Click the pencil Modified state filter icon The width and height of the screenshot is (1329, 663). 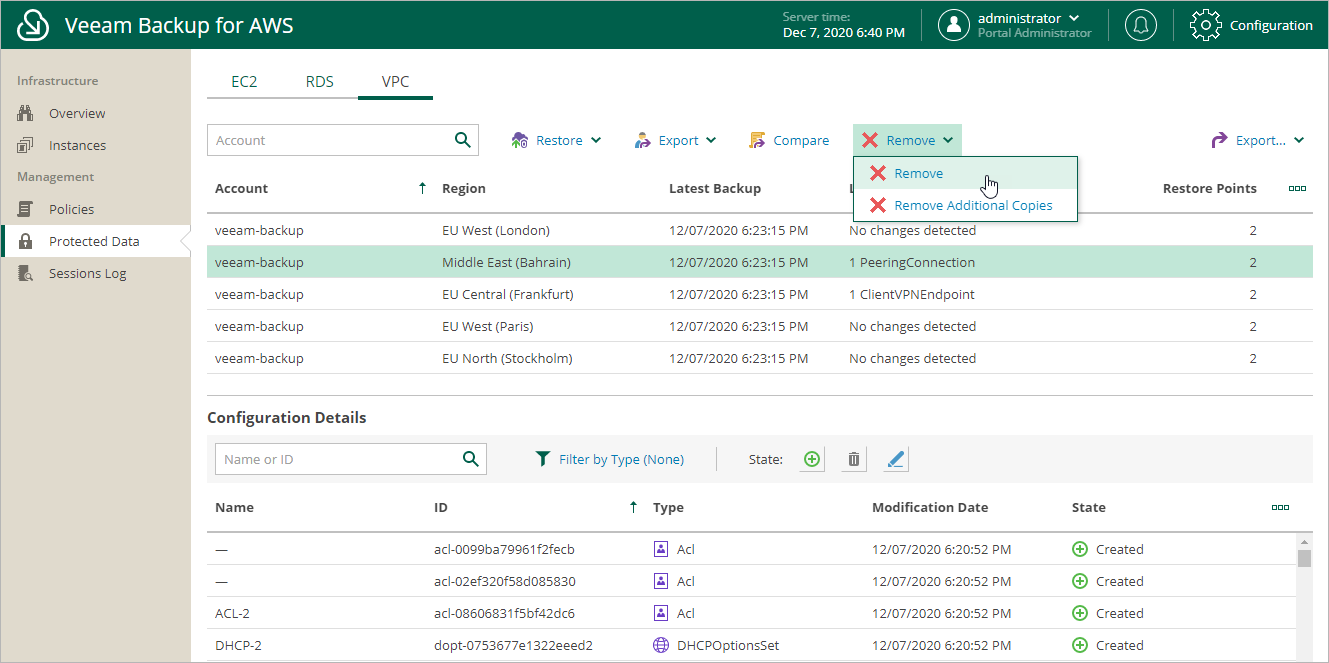point(896,459)
